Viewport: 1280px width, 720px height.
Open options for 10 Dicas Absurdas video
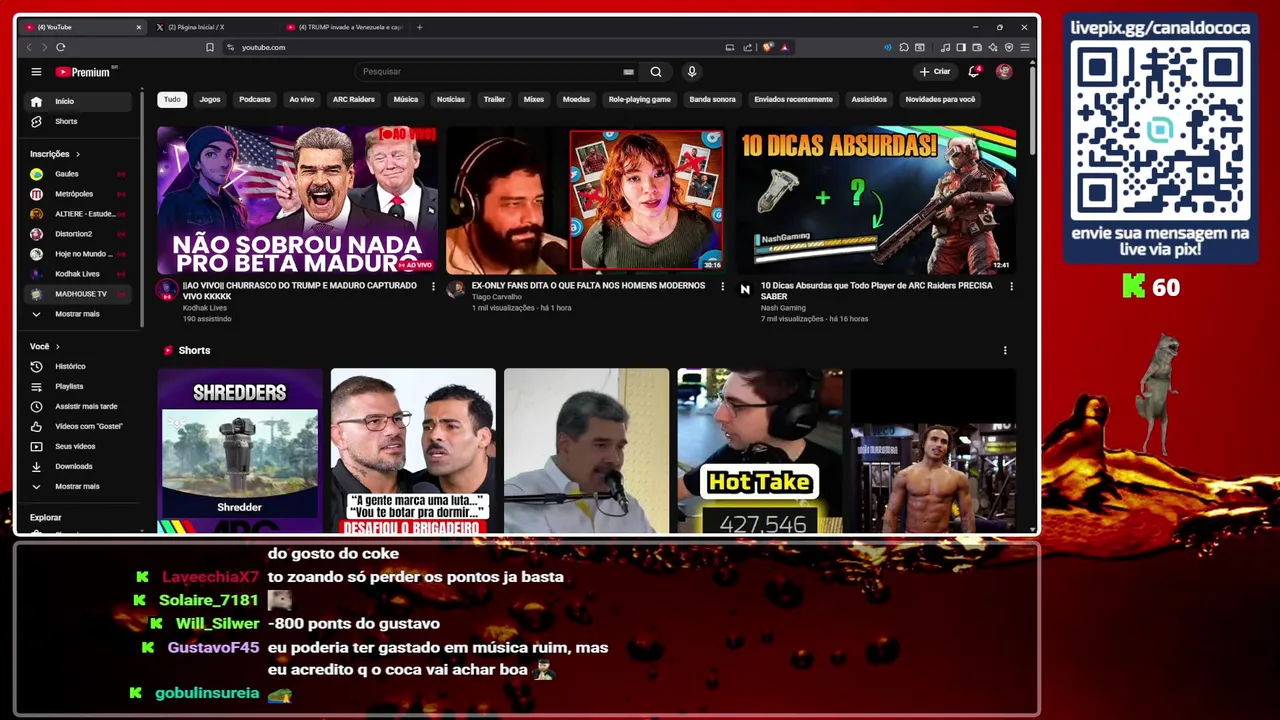[x=1011, y=286]
